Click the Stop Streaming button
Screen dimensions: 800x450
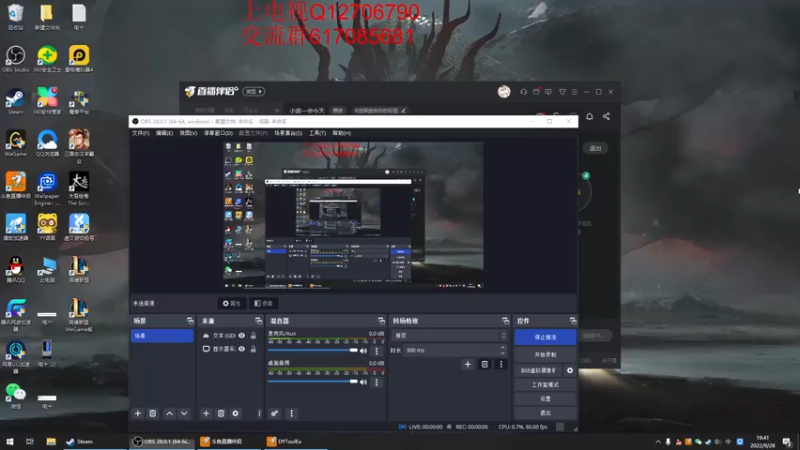click(x=545, y=337)
